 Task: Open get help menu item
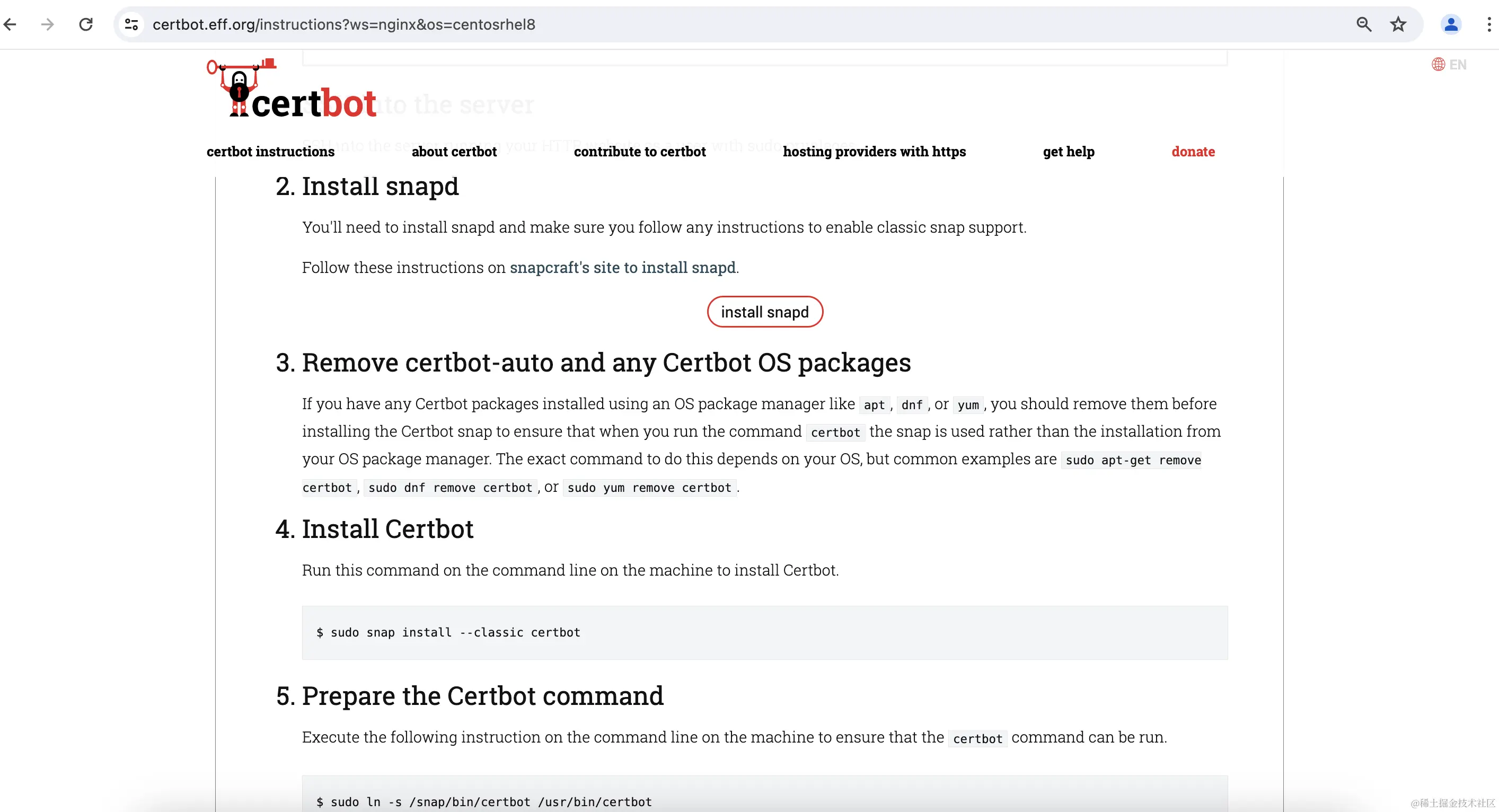pyautogui.click(x=1069, y=152)
